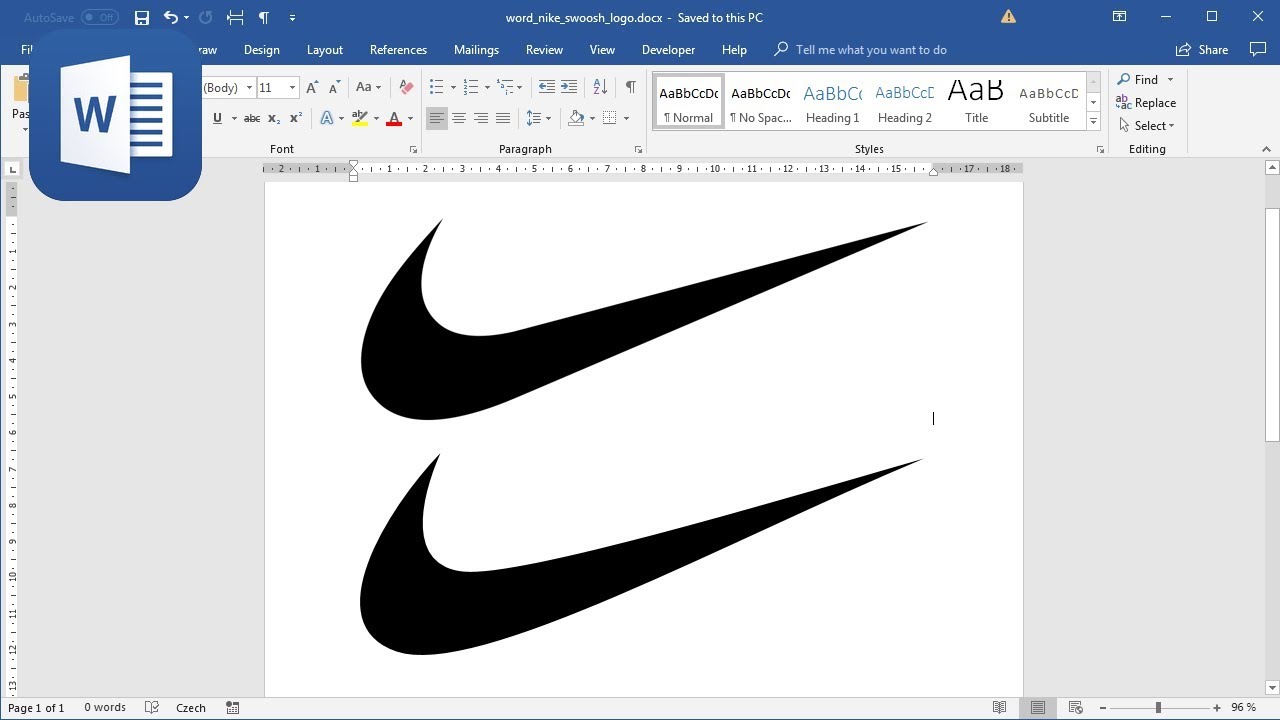Open the Layout tab

click(x=325, y=49)
